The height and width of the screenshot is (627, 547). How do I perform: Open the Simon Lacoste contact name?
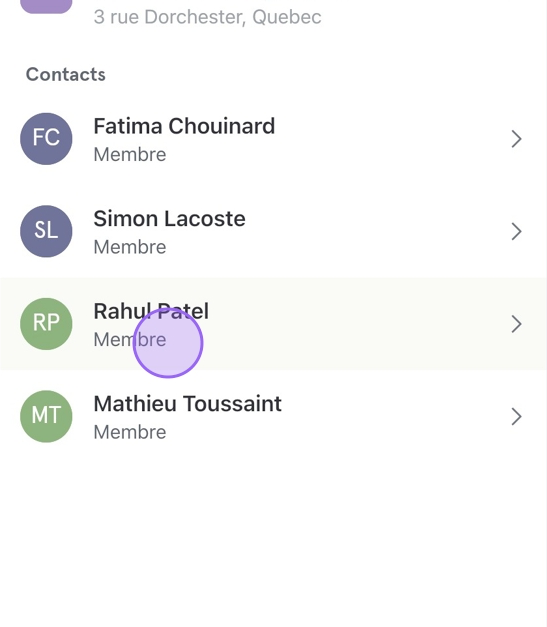(x=170, y=219)
